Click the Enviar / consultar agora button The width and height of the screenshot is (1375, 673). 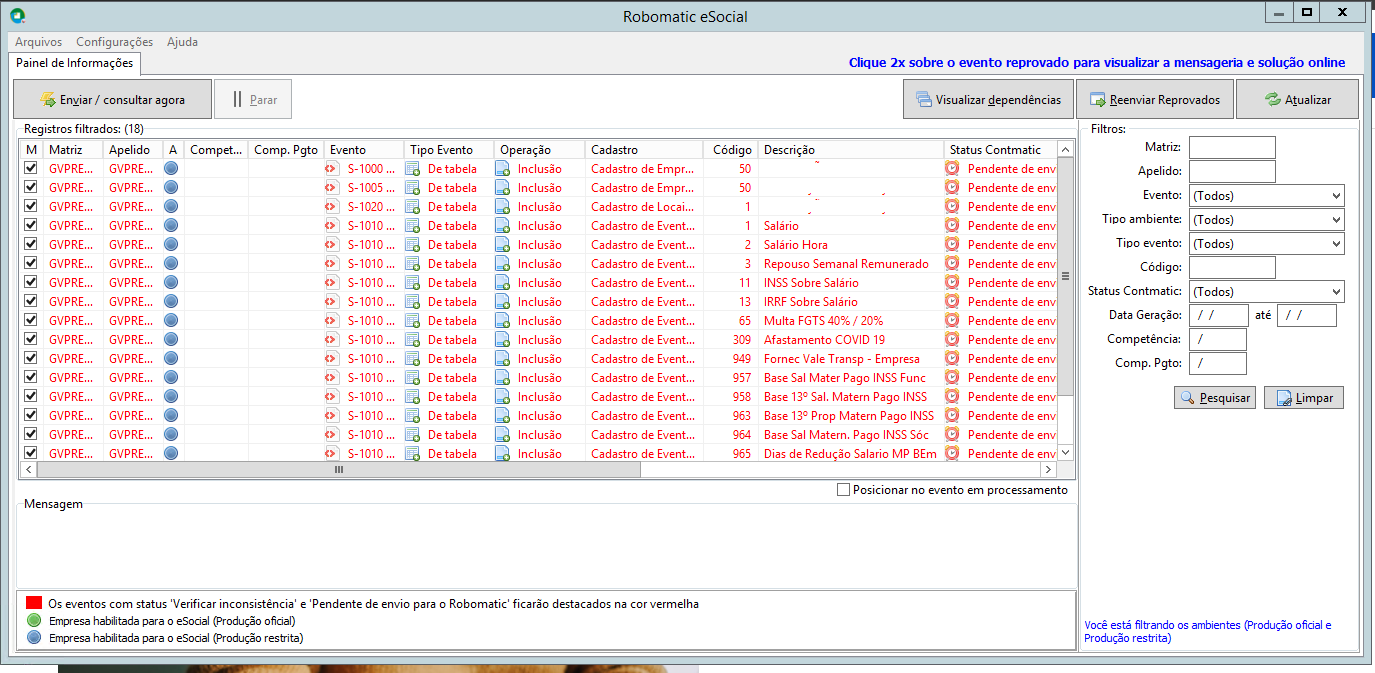coord(112,100)
